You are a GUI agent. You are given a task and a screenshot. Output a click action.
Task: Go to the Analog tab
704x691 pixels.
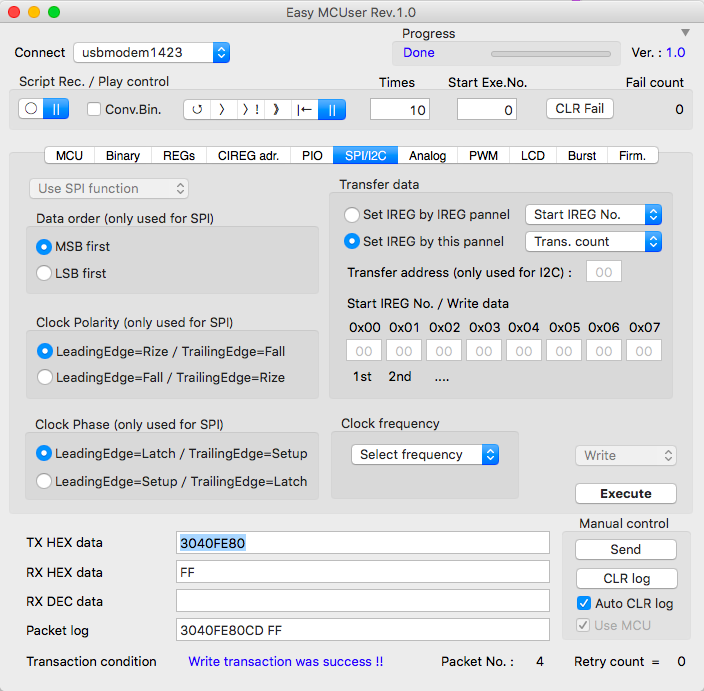pos(427,155)
